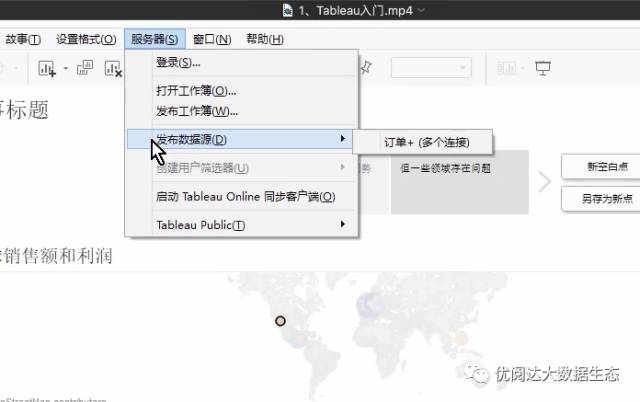
Task: Click the pin (fix axis) toolbar icon
Action: coord(365,68)
